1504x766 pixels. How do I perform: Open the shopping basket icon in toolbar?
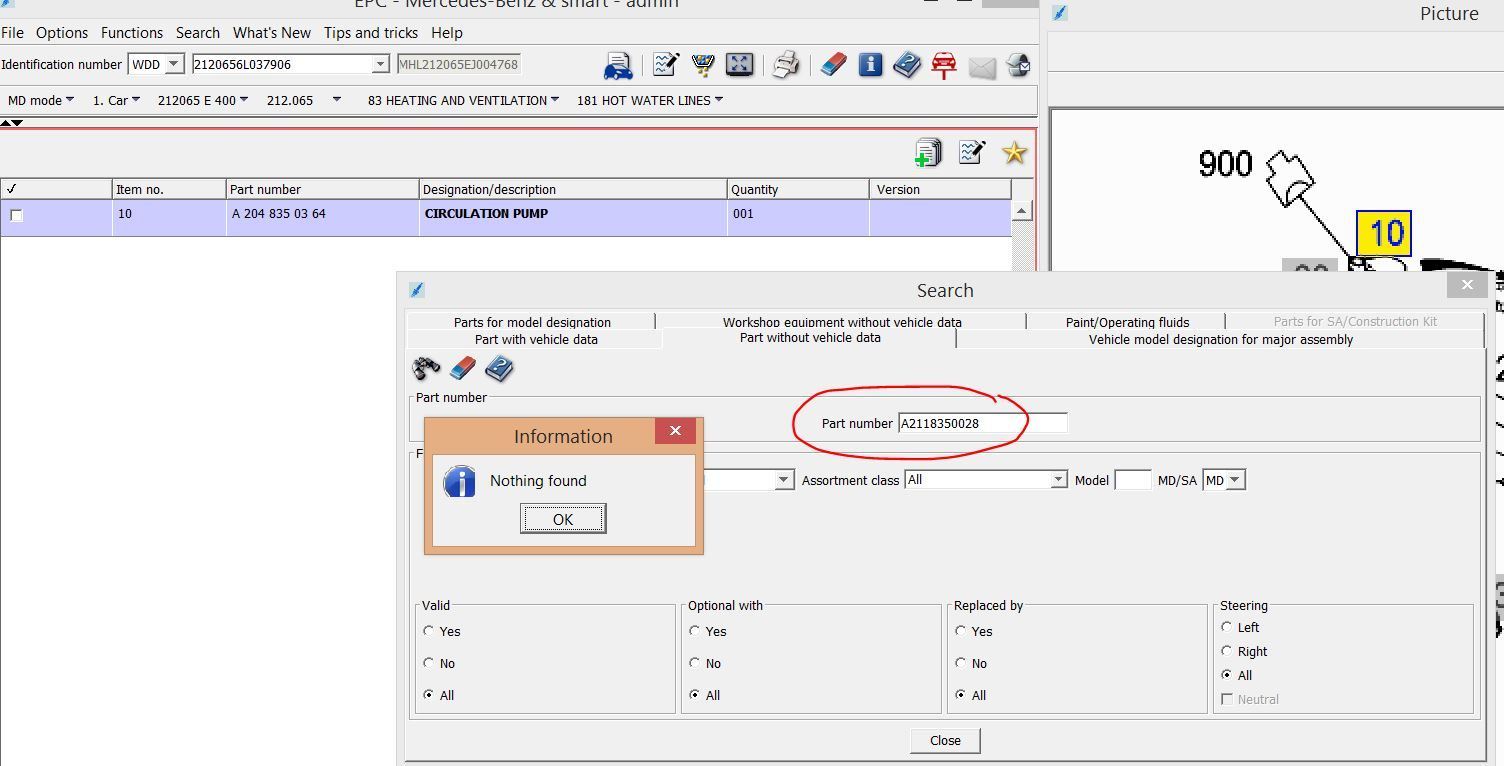click(x=703, y=65)
